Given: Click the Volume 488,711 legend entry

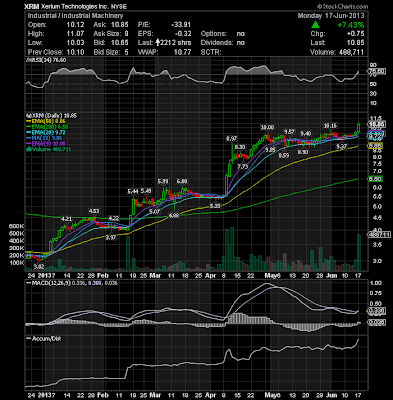Looking at the screenshot, I should pos(50,149).
